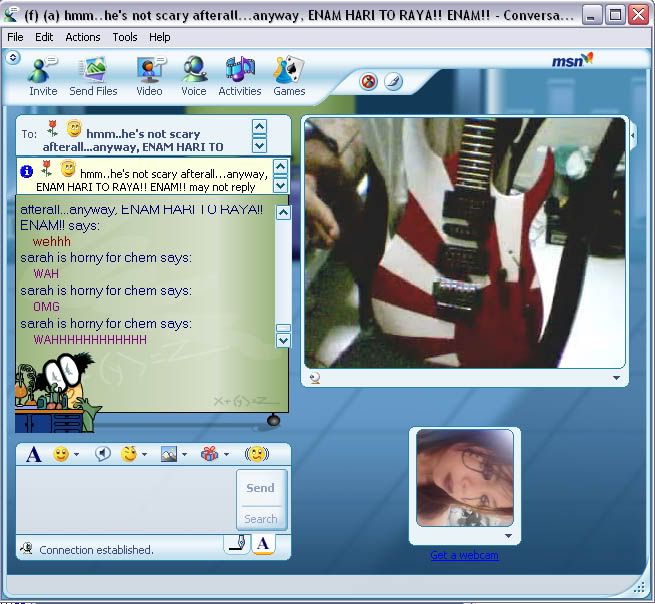Switch to handwriting input mode

237,544
